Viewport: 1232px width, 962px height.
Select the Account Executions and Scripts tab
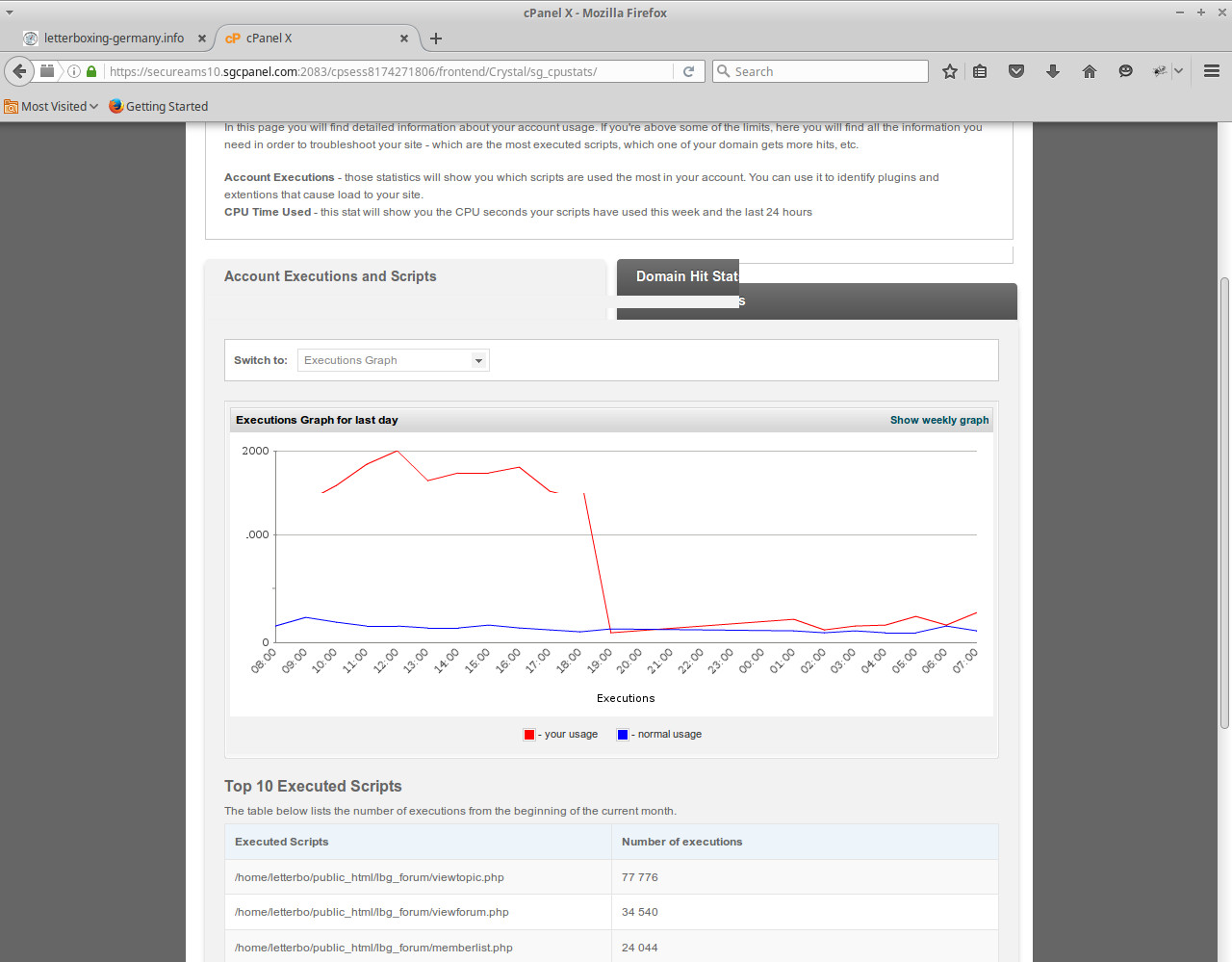pyautogui.click(x=330, y=276)
